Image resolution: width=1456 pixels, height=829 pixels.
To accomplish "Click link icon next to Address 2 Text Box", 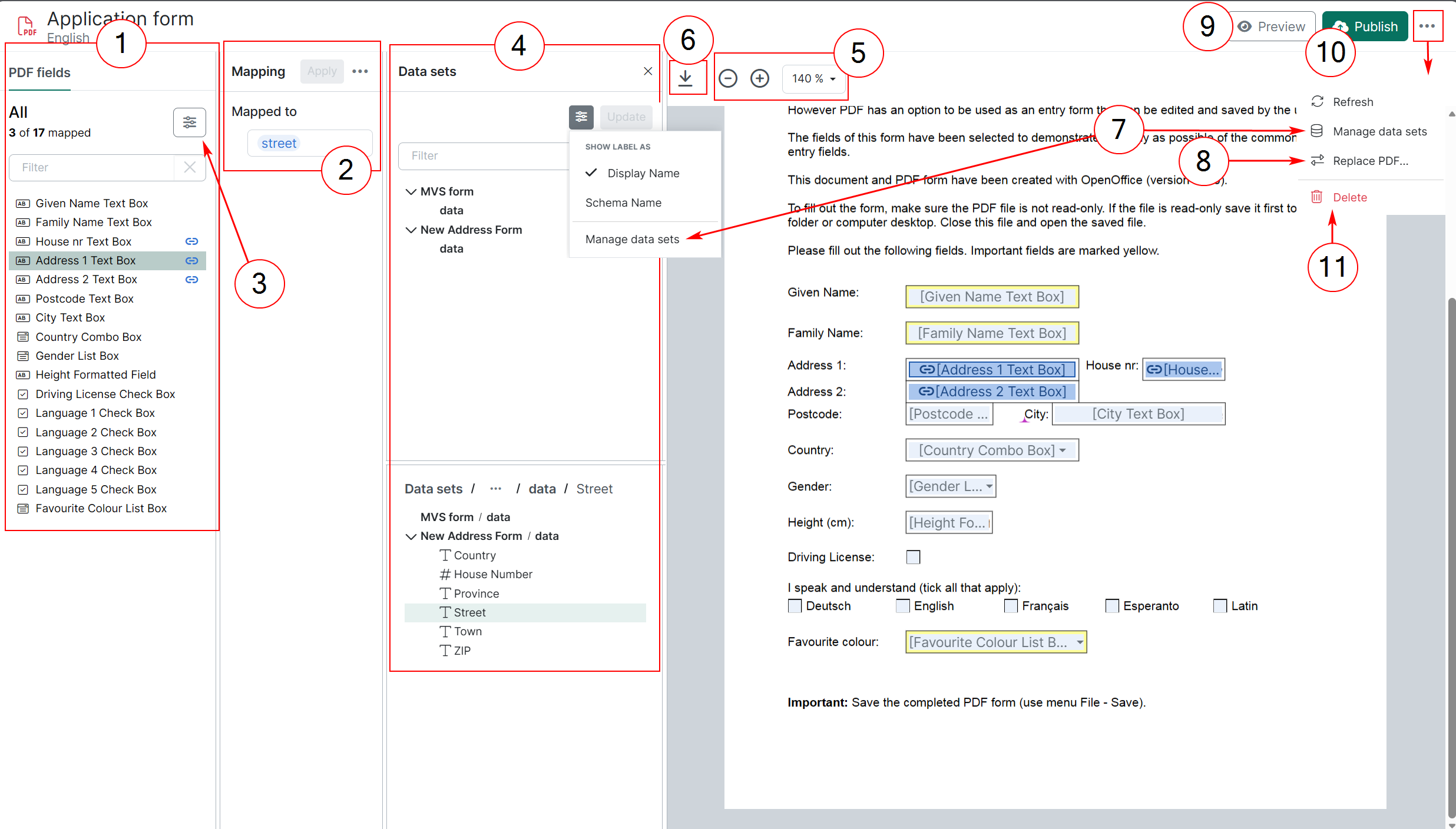I will point(191,280).
